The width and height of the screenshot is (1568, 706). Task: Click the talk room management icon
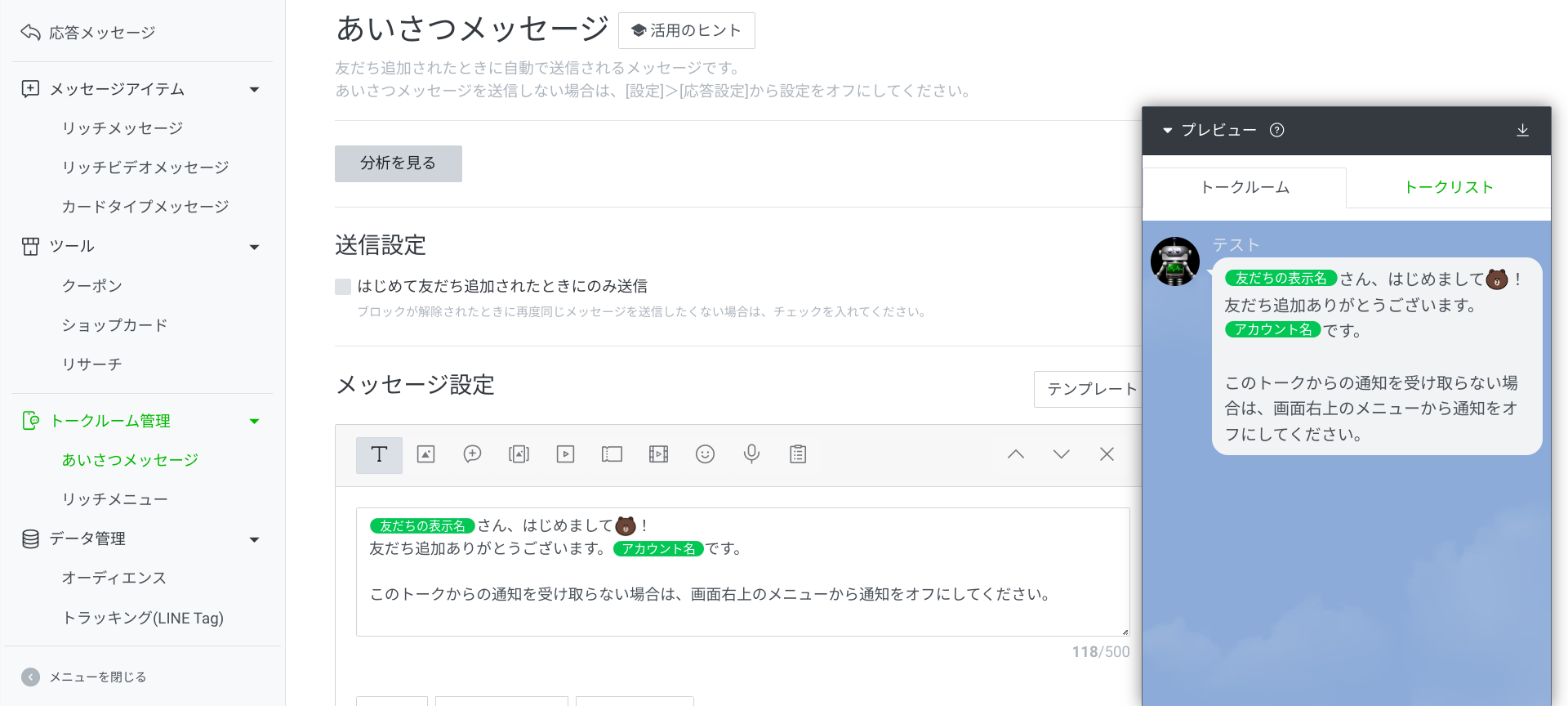30,421
